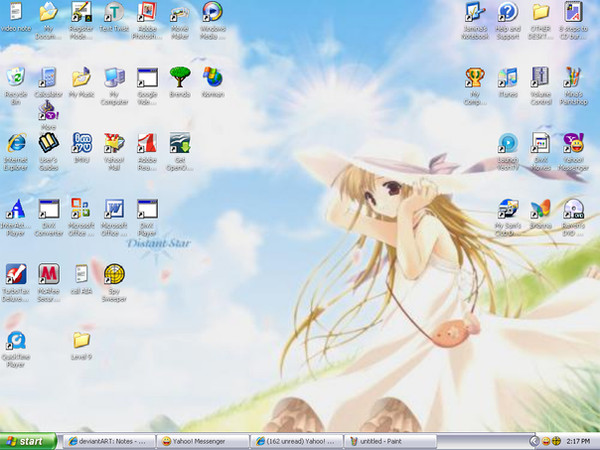Launch the Yahoo! Messenger desktop shortcut
The image size is (600, 450).
pyautogui.click(x=573, y=143)
